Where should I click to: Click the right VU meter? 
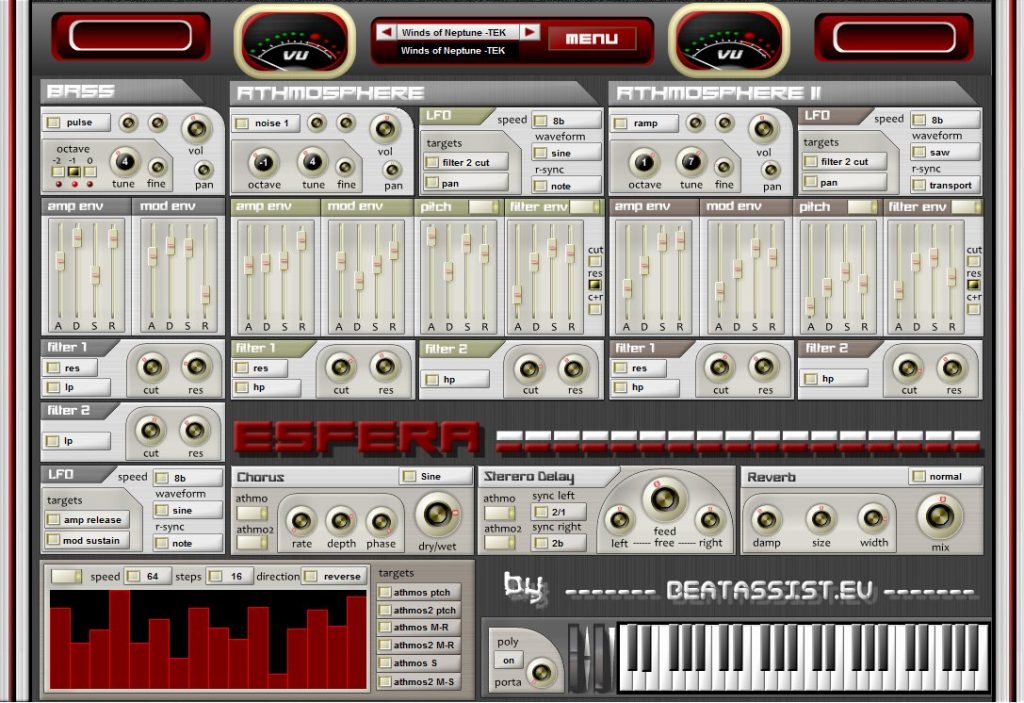click(729, 41)
